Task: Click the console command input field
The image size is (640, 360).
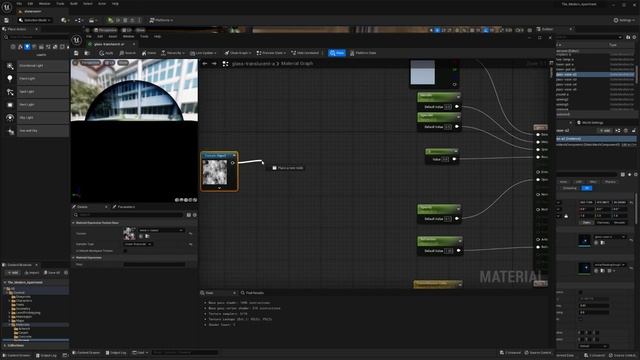Action: click(184, 353)
